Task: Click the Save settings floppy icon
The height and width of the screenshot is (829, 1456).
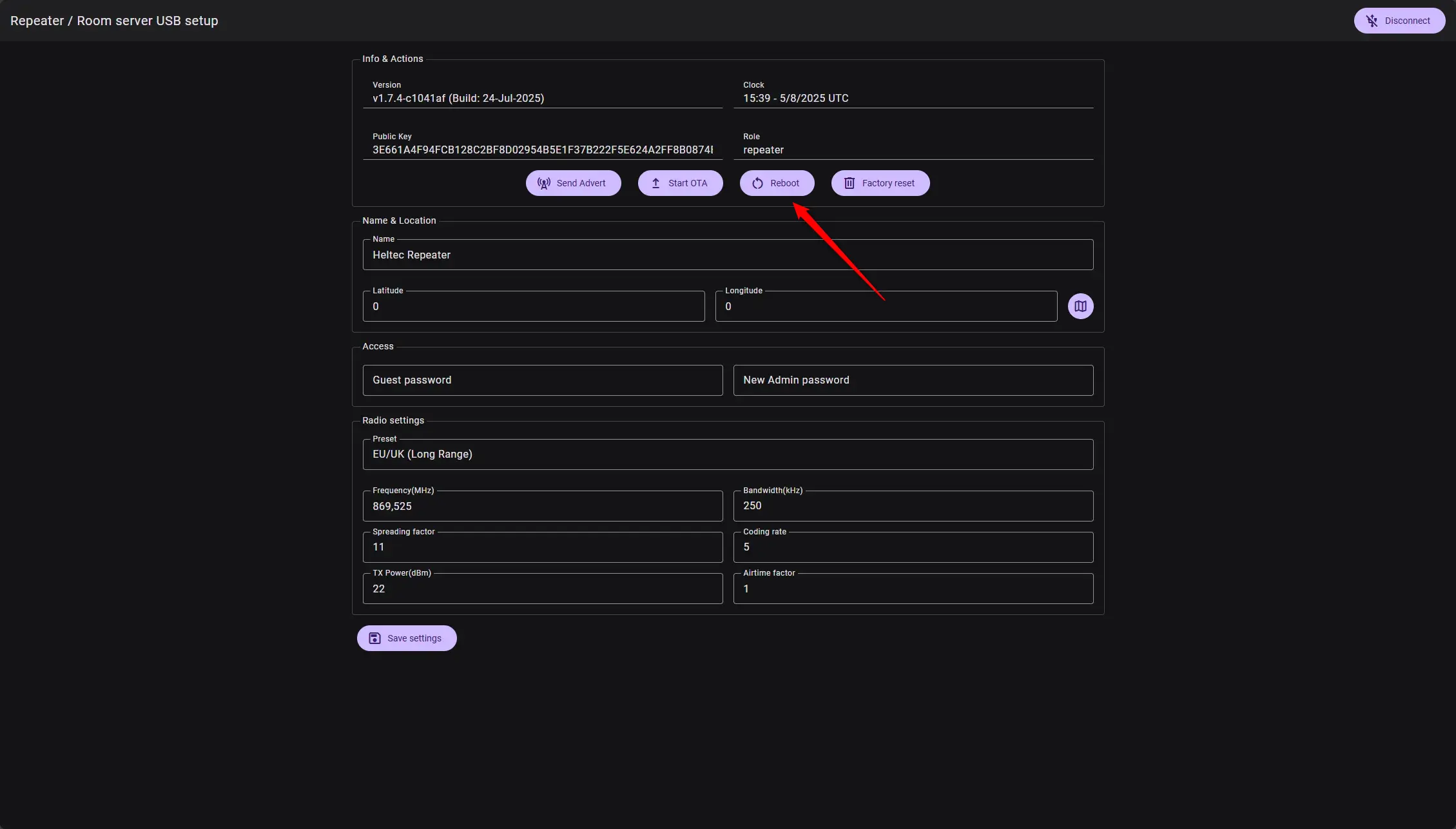Action: [374, 638]
